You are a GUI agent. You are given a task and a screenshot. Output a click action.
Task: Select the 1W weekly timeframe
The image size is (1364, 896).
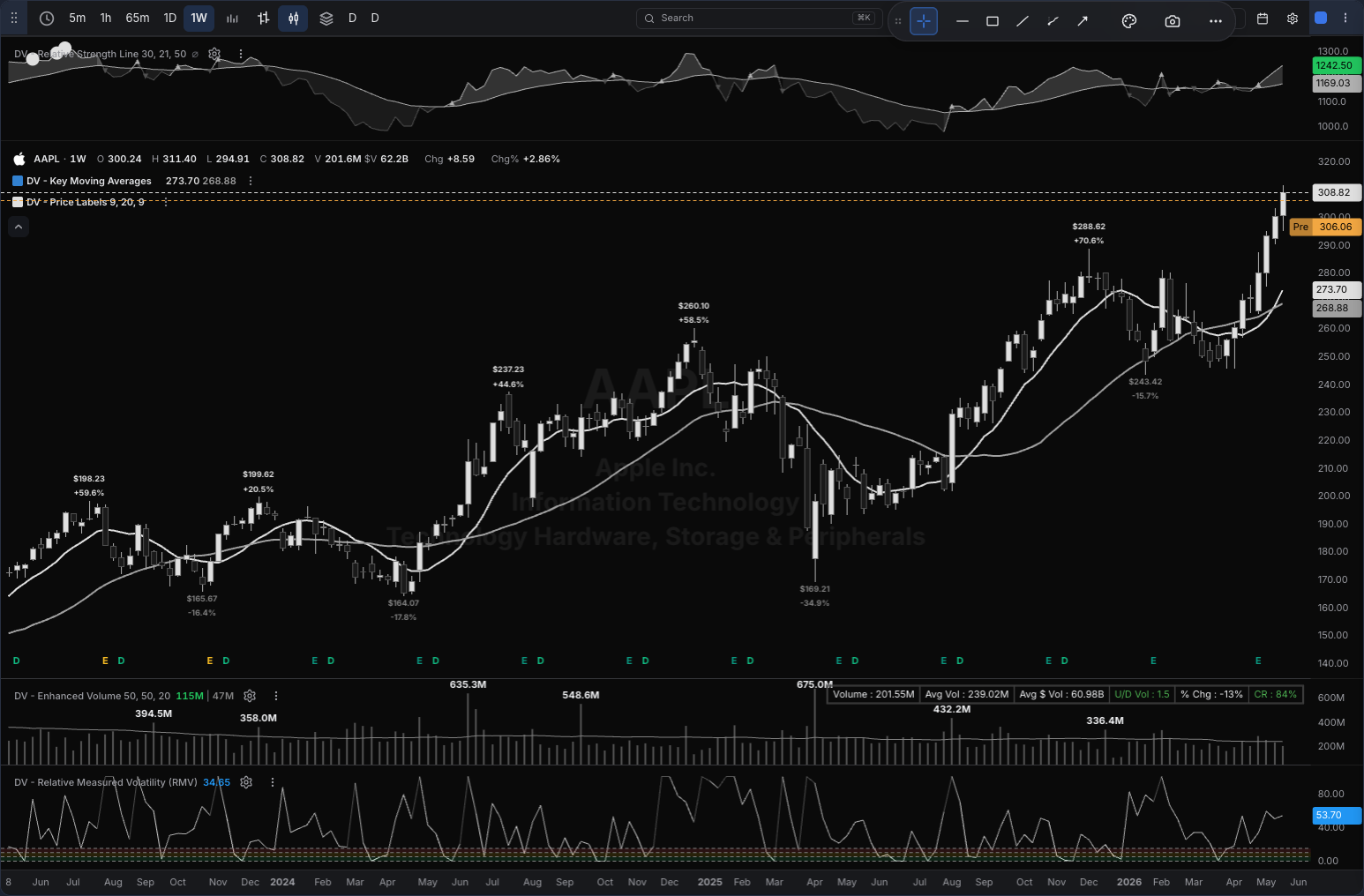click(199, 18)
